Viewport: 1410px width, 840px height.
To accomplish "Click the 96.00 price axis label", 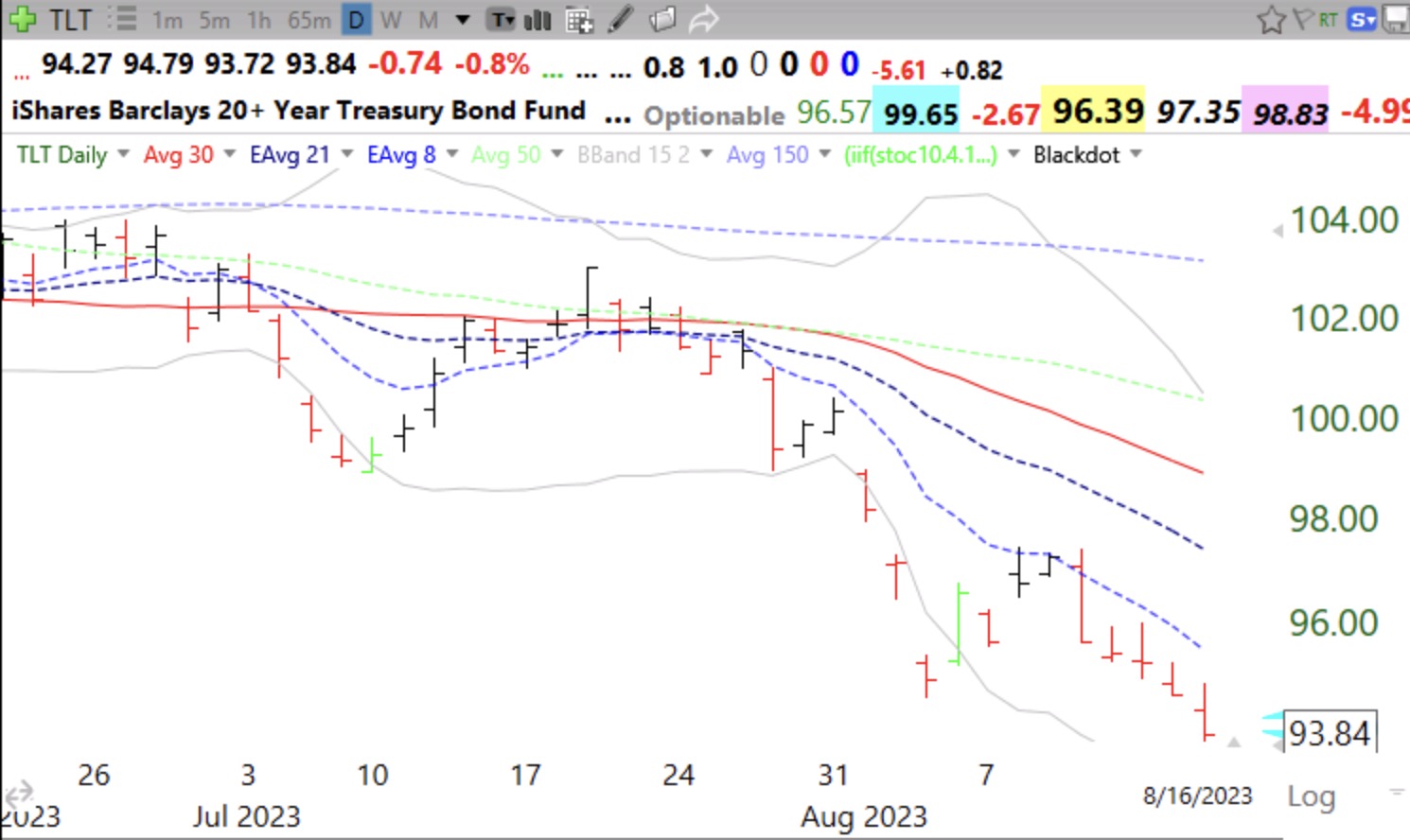I will click(1334, 622).
